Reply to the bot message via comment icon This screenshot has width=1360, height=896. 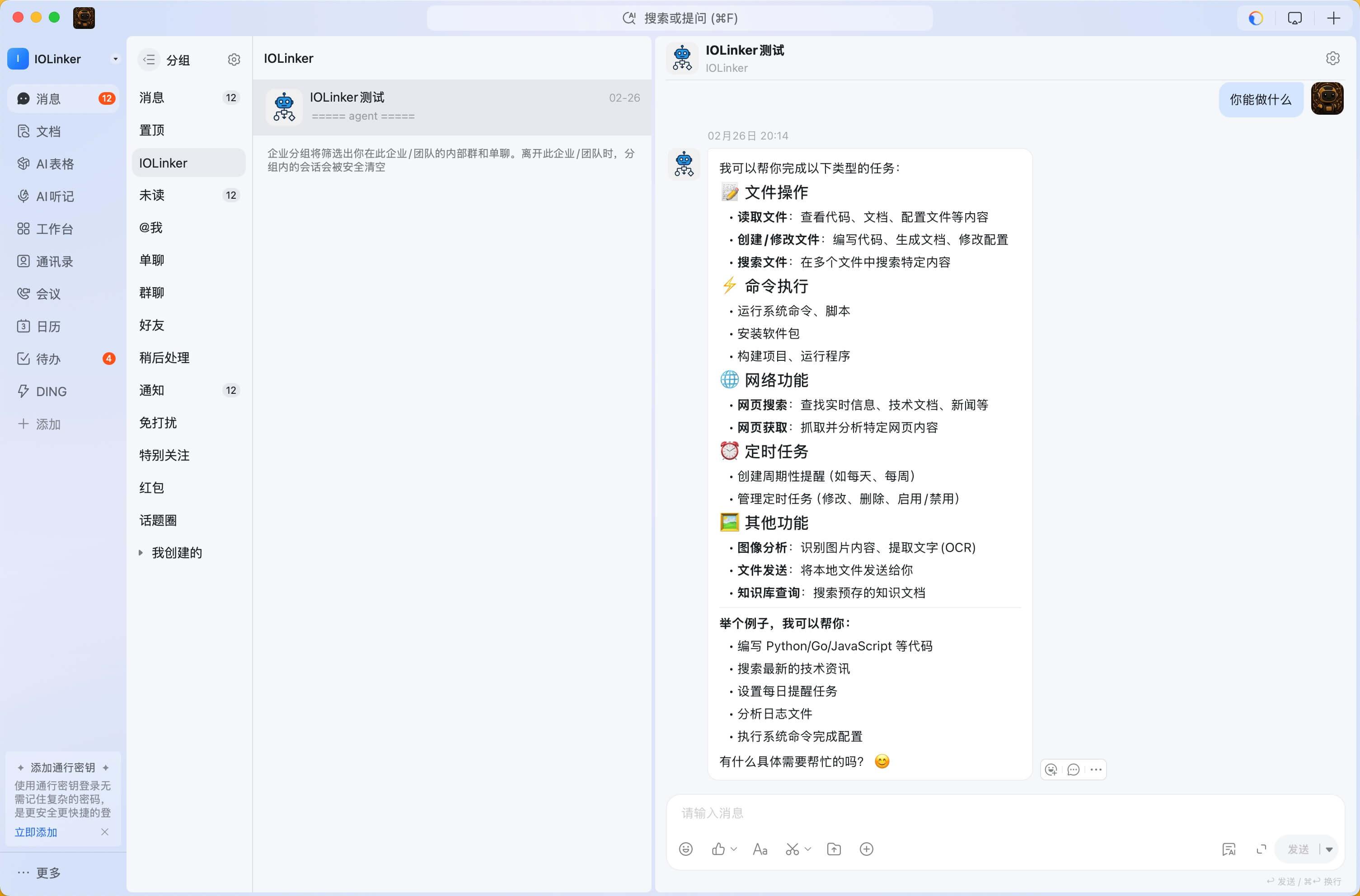pos(1073,769)
